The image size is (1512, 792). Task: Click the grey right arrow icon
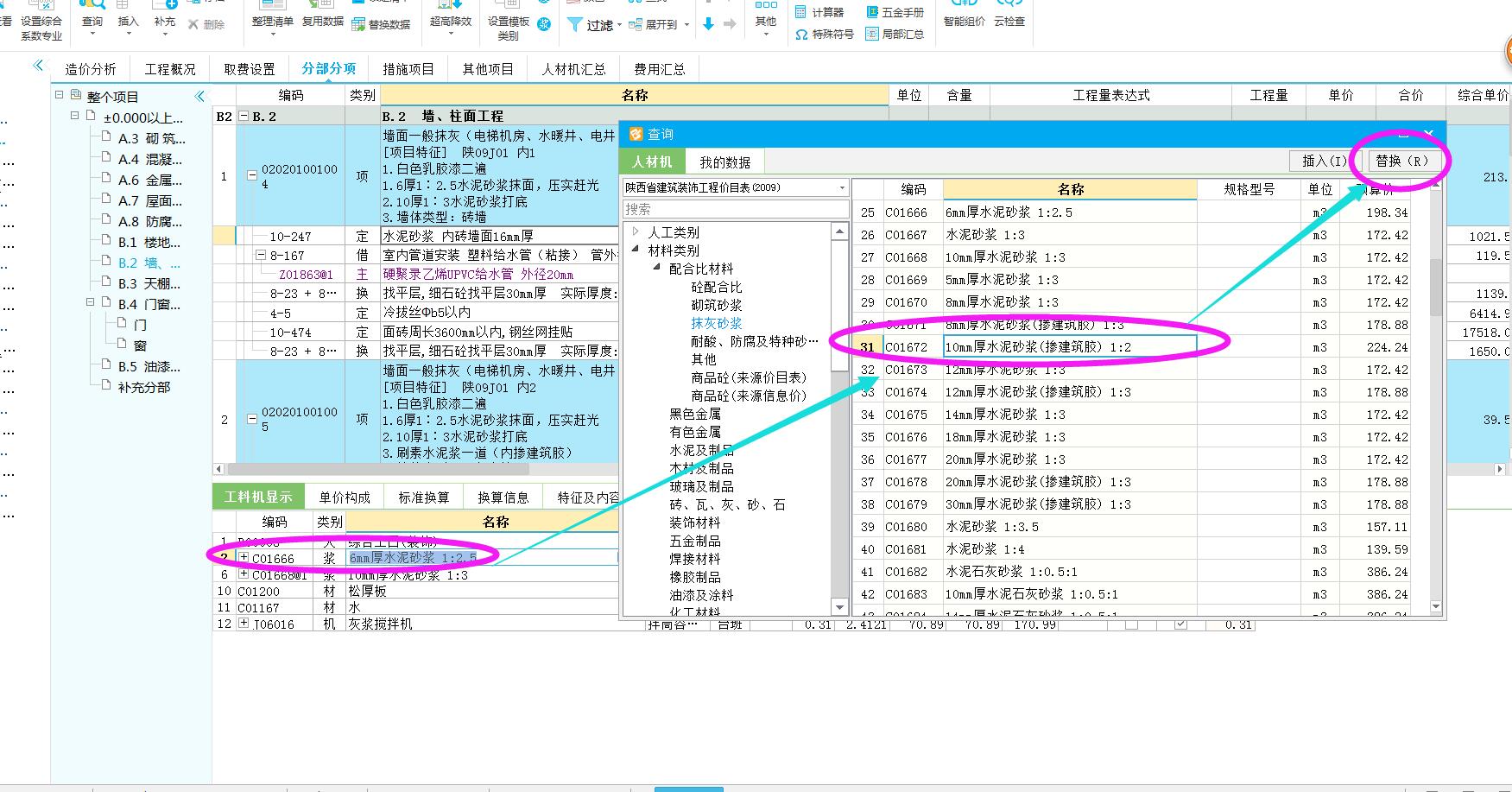(730, 24)
